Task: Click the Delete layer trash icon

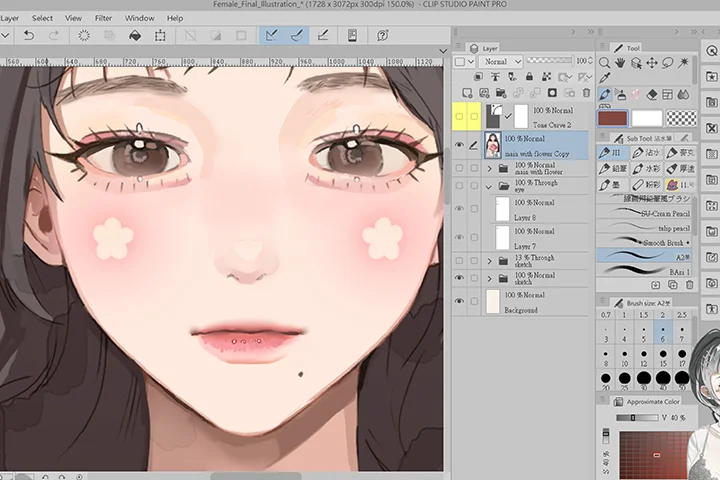Action: [586, 93]
